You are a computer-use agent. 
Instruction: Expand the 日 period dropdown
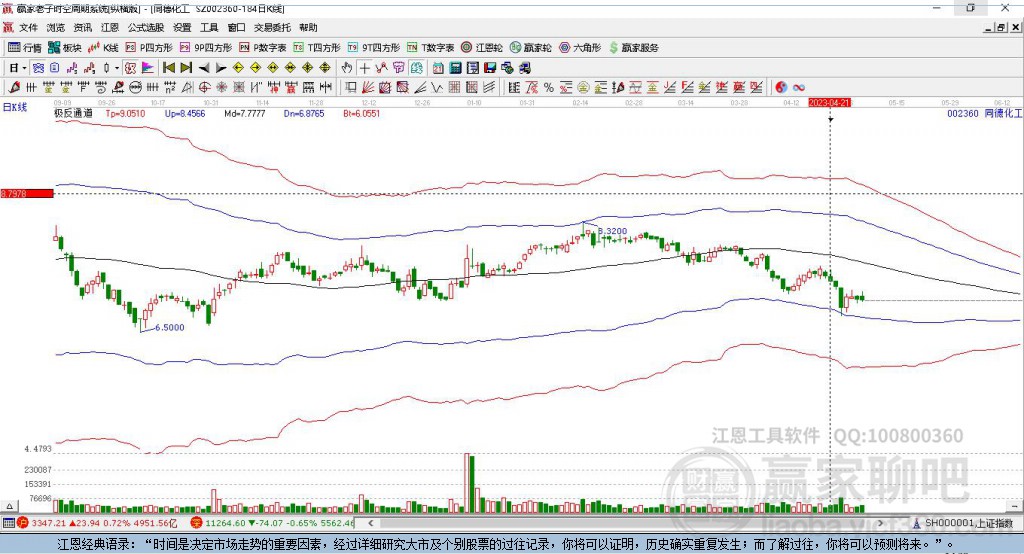[x=24, y=68]
